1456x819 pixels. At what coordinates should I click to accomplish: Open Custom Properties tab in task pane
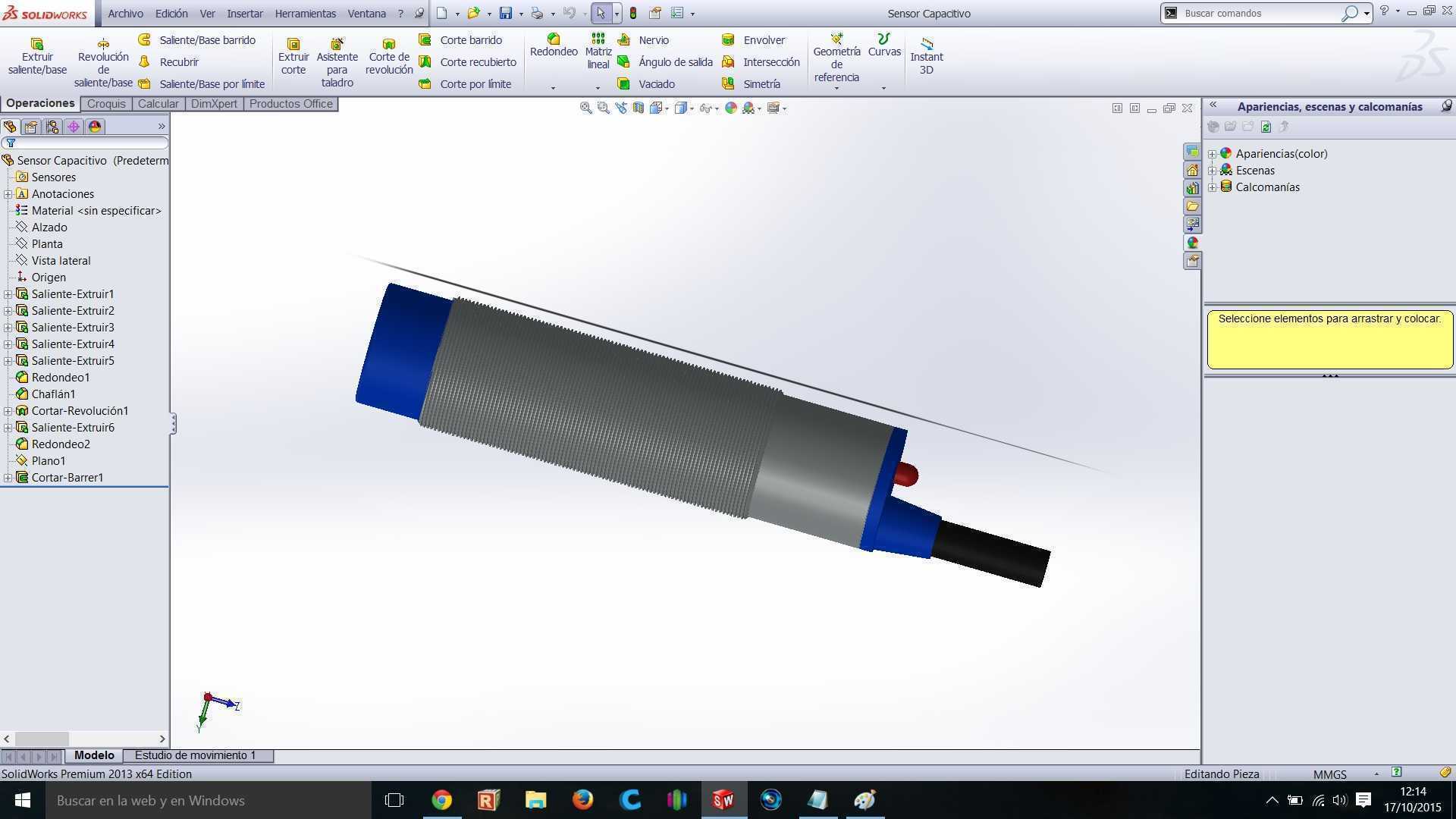(x=1192, y=261)
